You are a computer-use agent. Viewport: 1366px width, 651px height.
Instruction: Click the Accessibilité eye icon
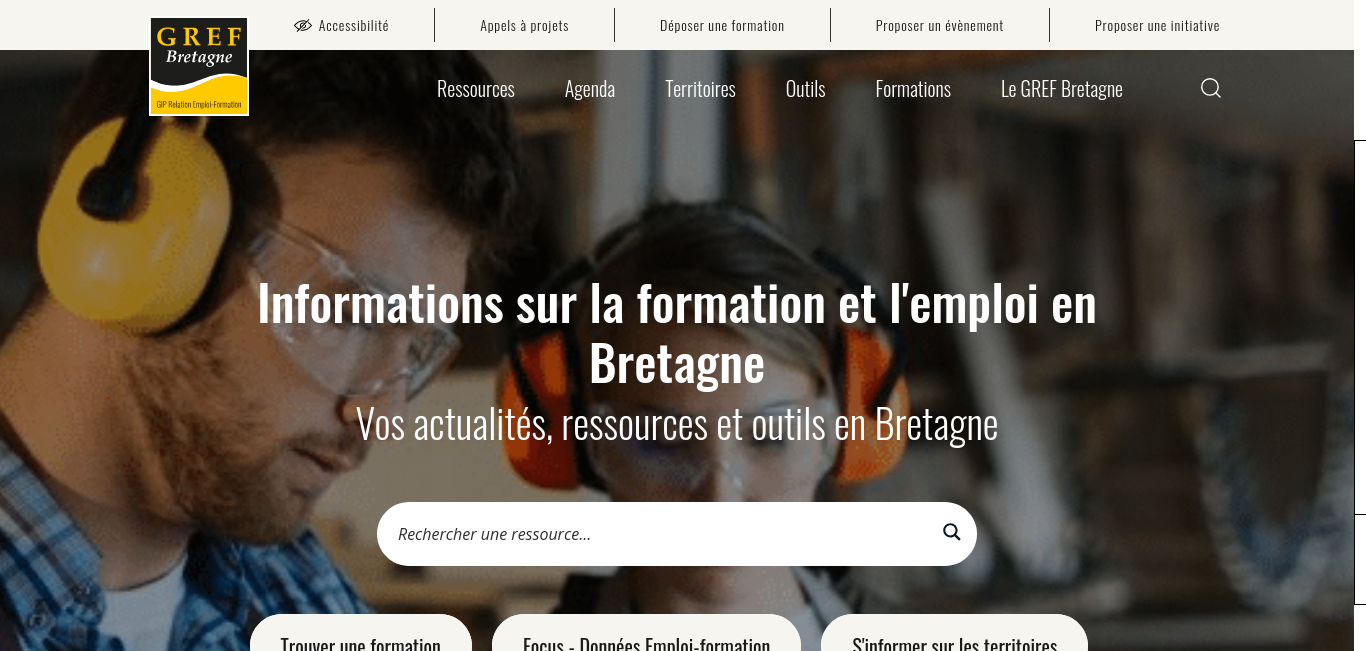(303, 26)
